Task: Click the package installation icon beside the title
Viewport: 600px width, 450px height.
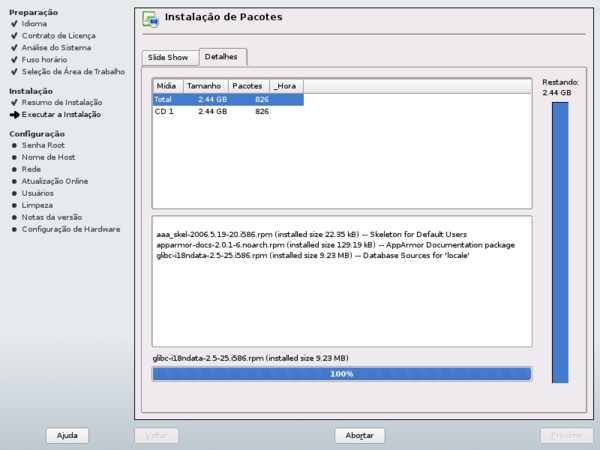Action: pyautogui.click(x=150, y=19)
